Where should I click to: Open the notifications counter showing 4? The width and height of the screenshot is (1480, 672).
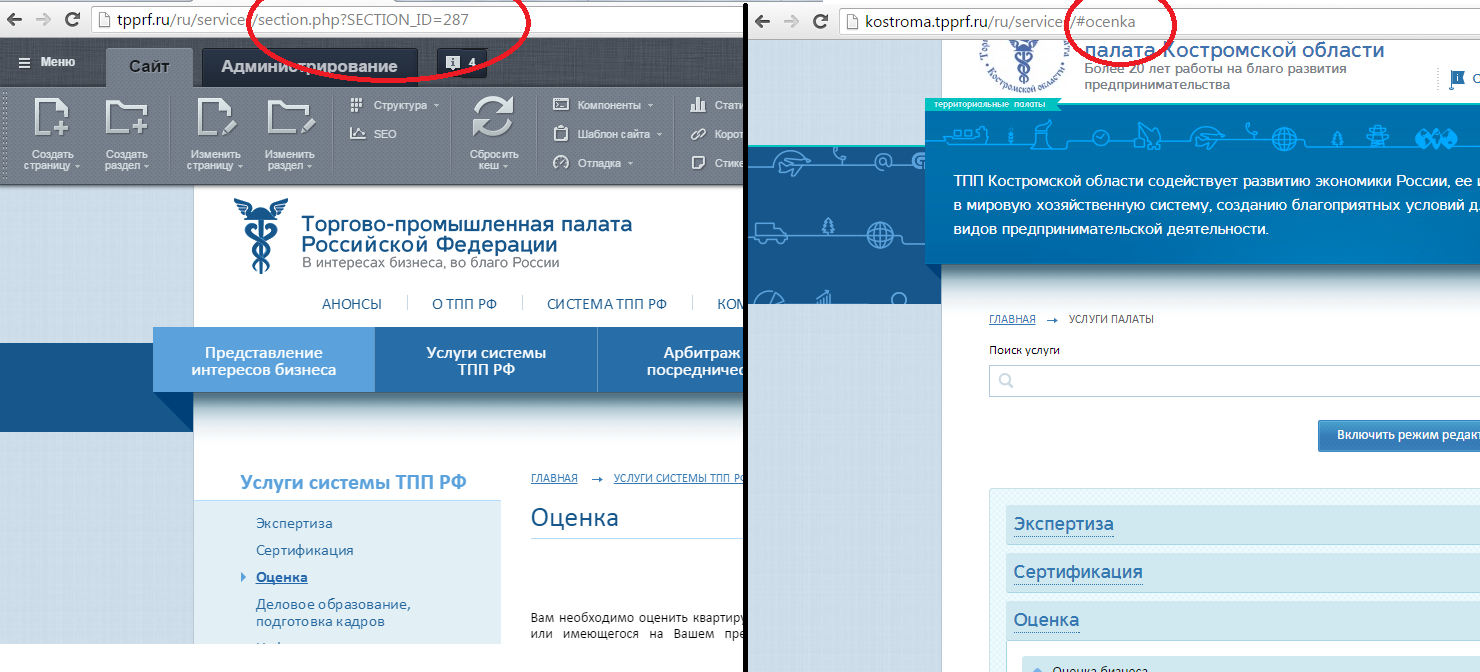461,62
